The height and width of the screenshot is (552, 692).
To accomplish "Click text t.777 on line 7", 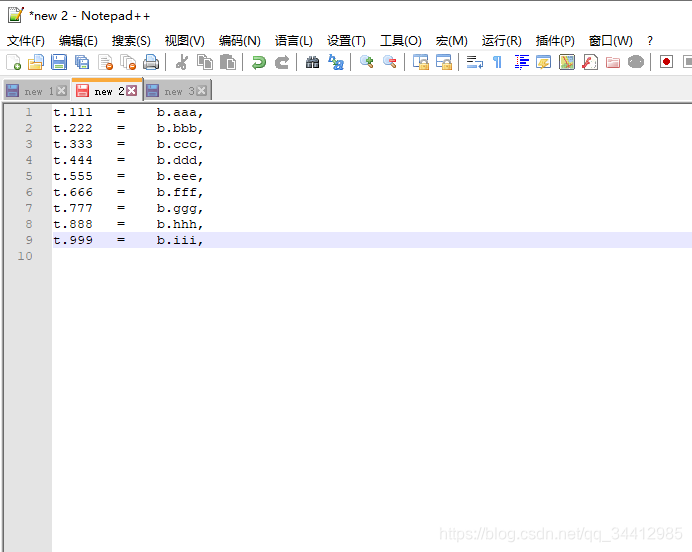I will 73,208.
